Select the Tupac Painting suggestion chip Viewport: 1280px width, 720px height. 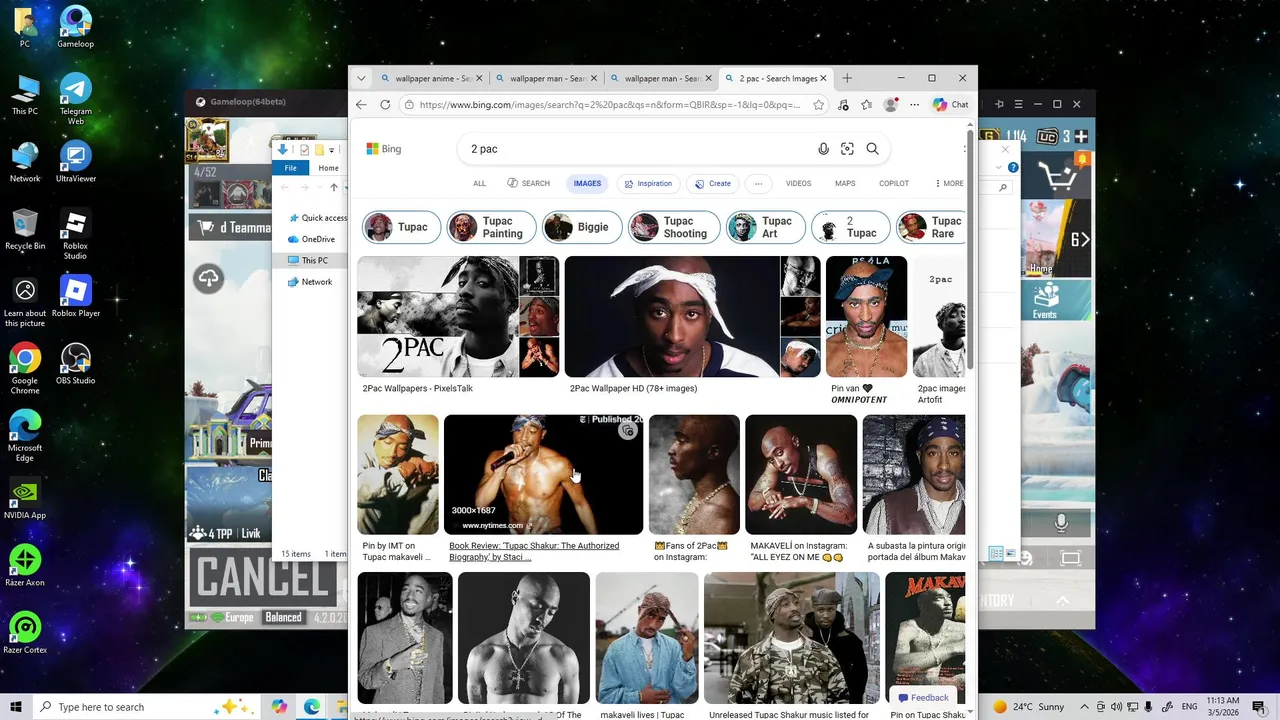[491, 227]
